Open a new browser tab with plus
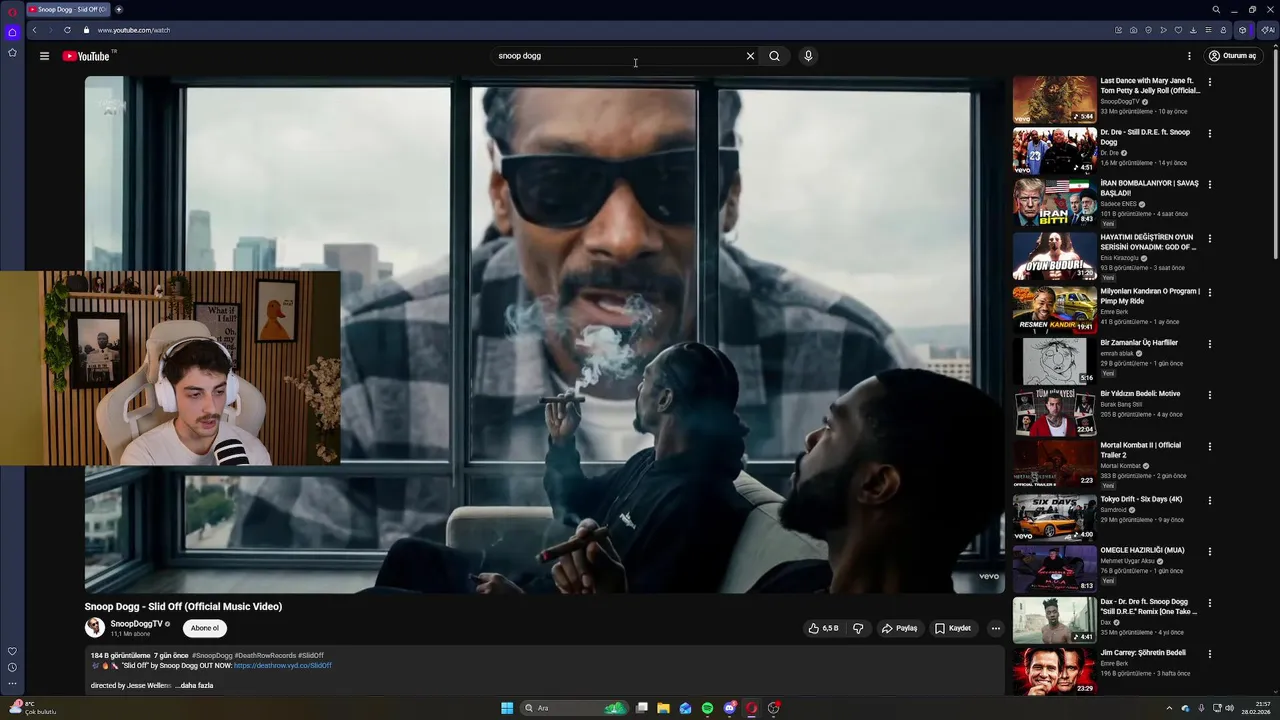The width and height of the screenshot is (1280, 720). tap(119, 9)
